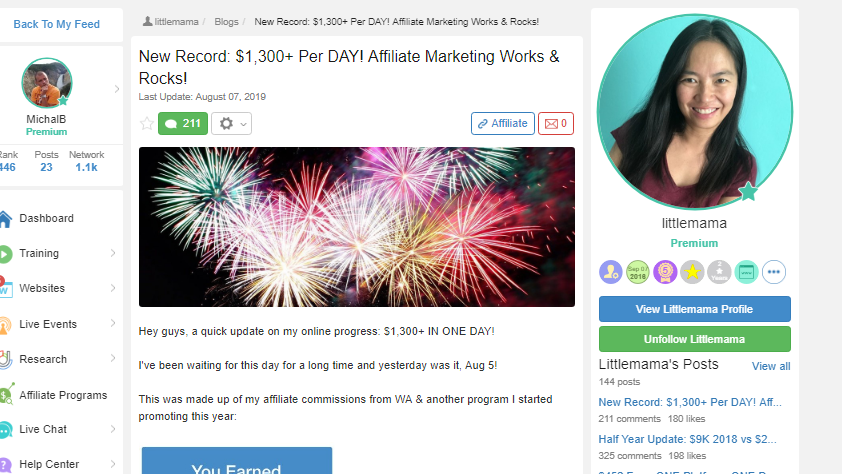Click View all posts link

click(x=771, y=366)
